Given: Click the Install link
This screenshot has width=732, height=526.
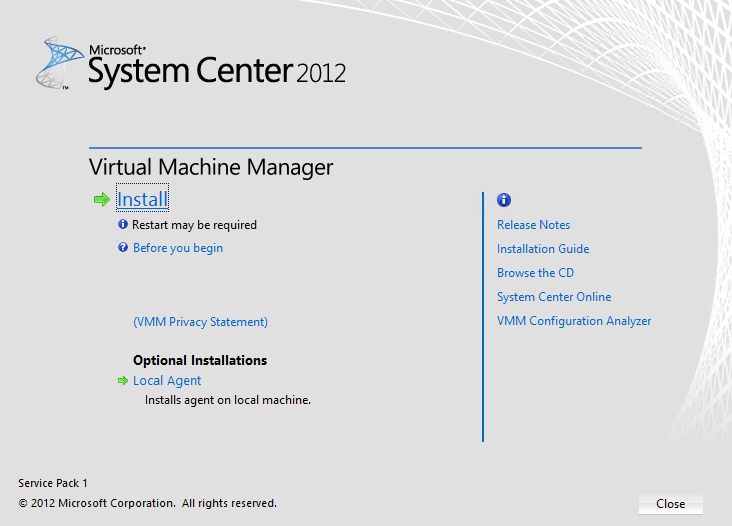Looking at the screenshot, I should coord(142,199).
